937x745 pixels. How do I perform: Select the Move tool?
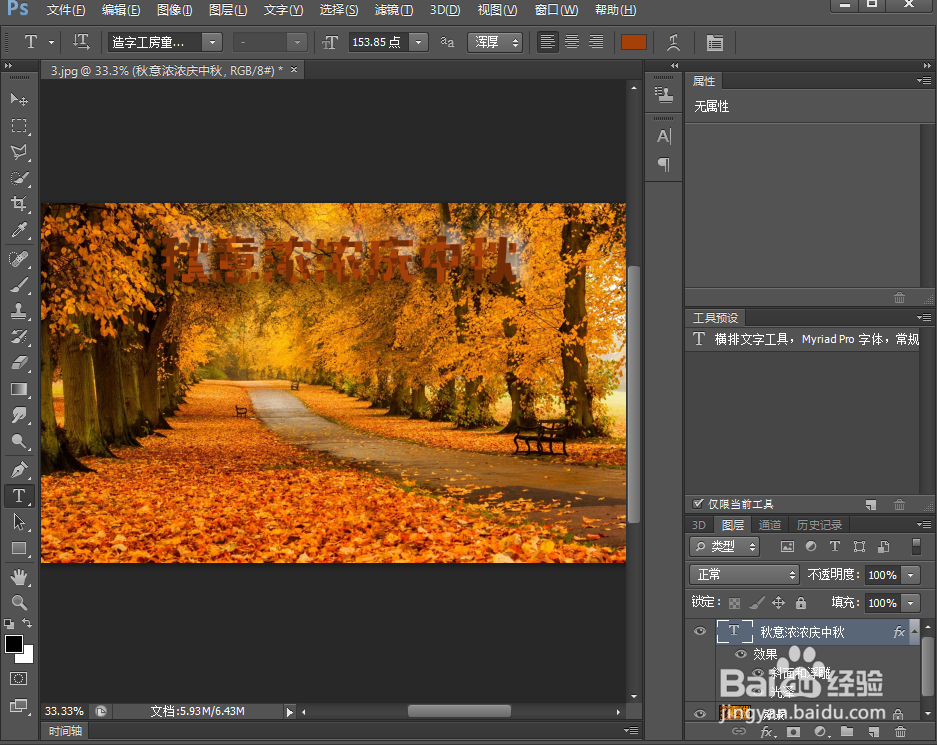[x=19, y=99]
